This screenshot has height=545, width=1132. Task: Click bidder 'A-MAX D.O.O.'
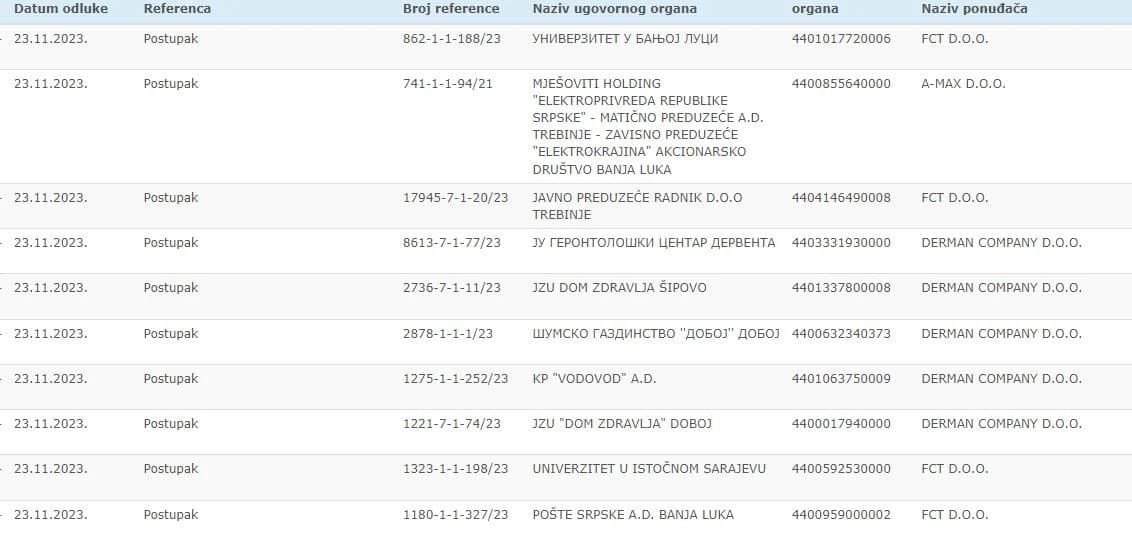pyautogui.click(x=963, y=84)
